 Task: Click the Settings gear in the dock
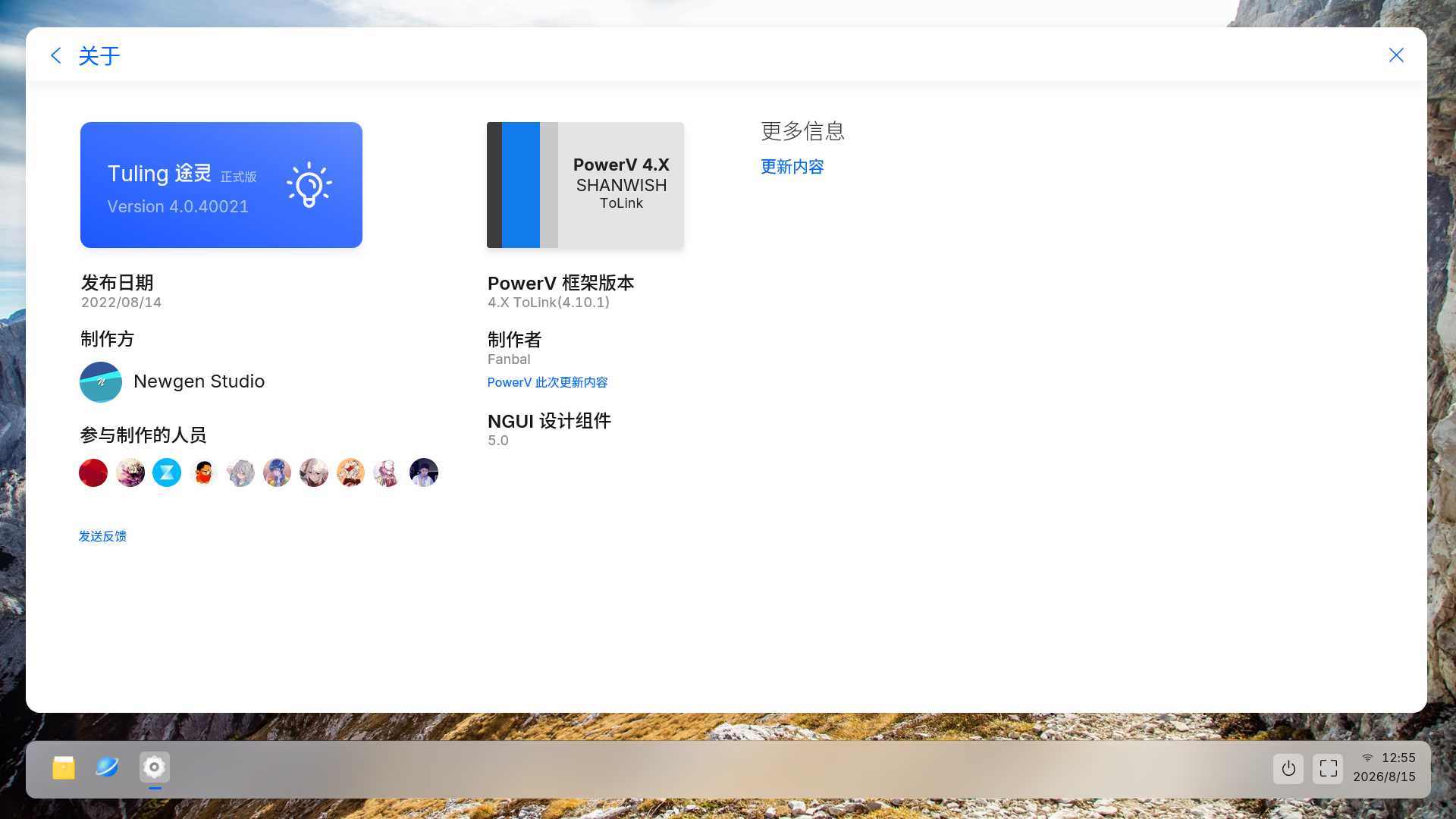point(155,767)
